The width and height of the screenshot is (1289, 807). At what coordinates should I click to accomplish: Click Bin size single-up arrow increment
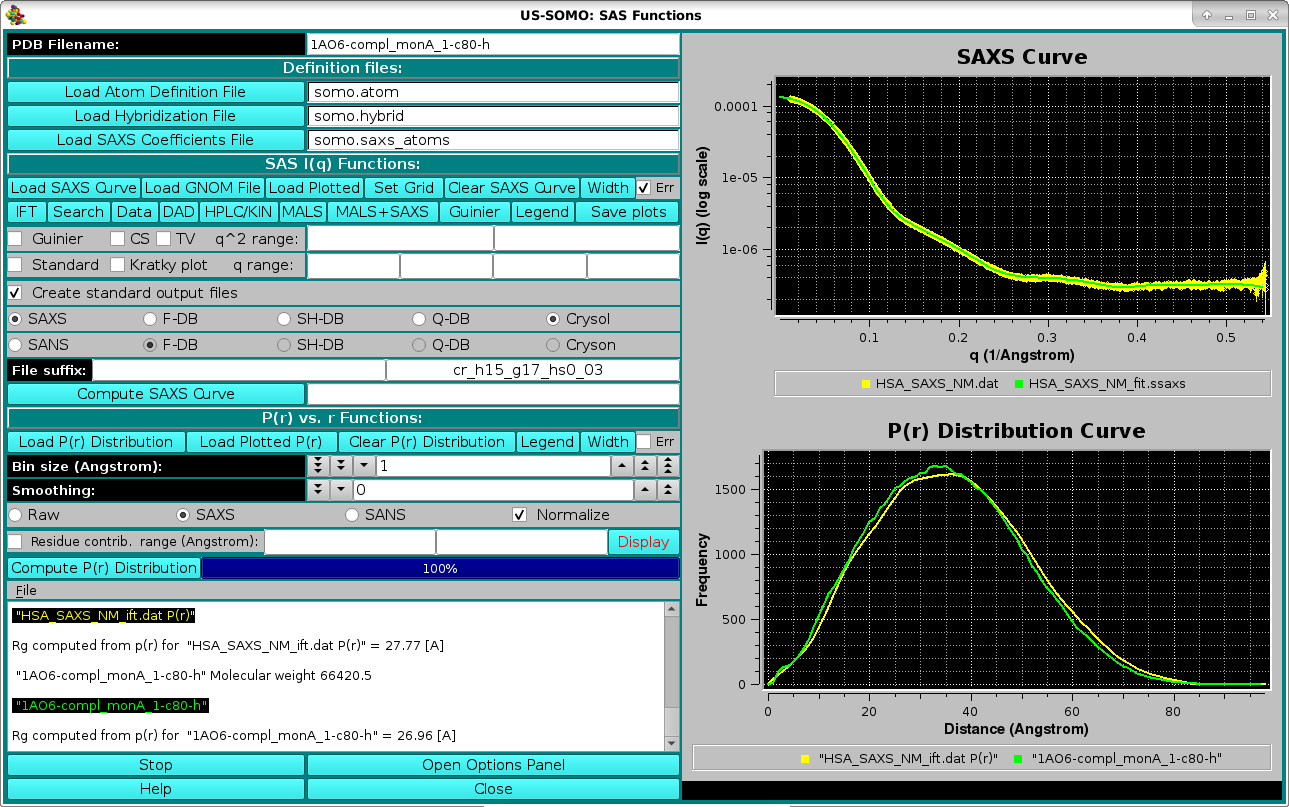pos(622,466)
